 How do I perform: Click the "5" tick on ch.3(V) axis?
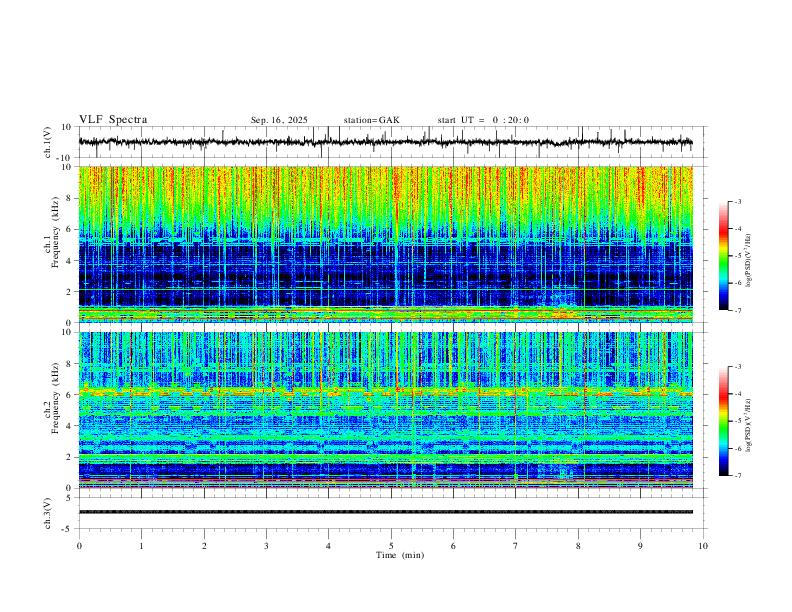pos(69,498)
